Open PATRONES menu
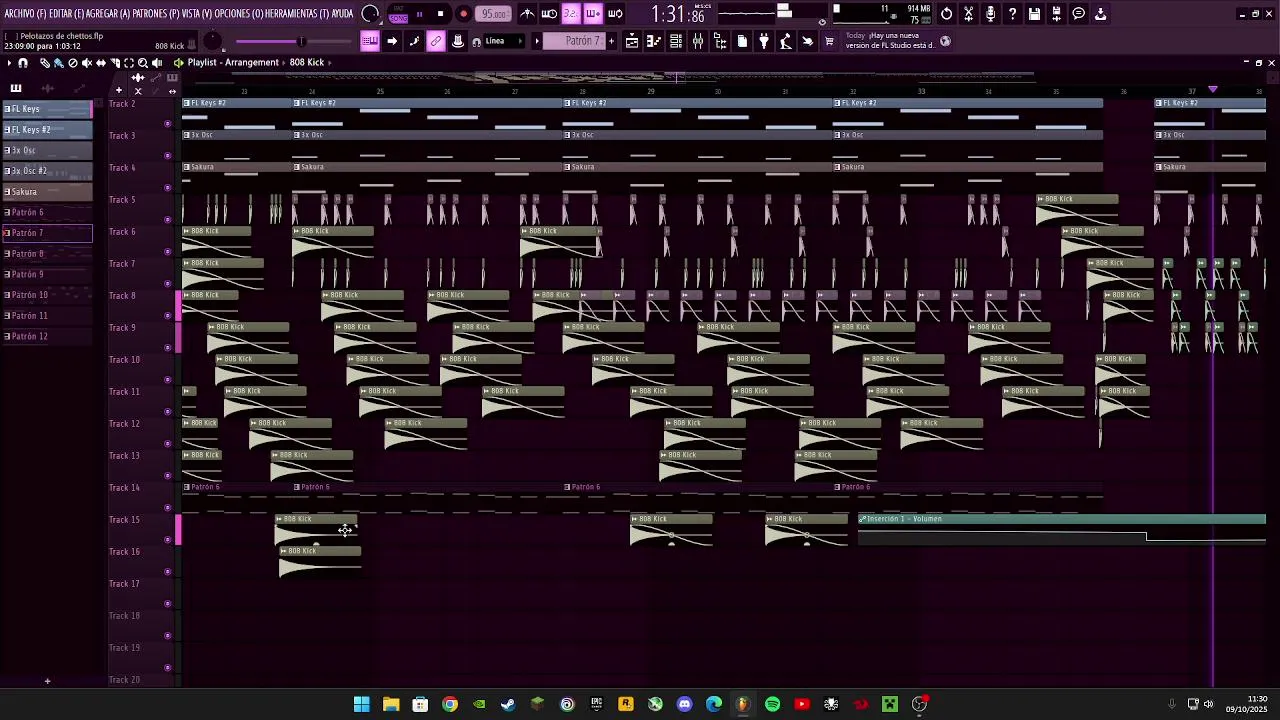Viewport: 1280px width, 720px height. [158, 14]
